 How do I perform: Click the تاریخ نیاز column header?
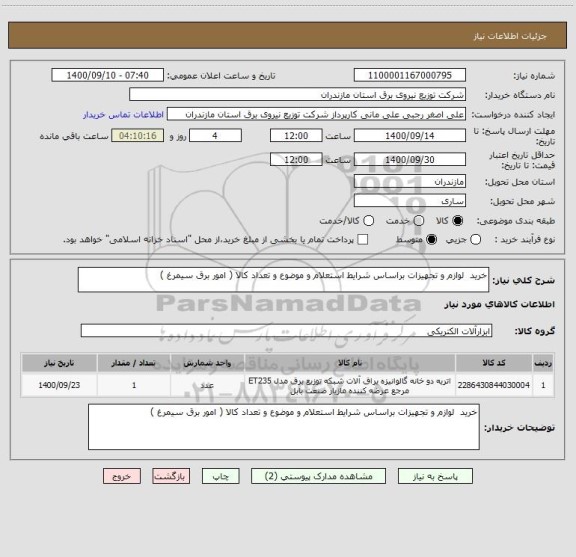click(x=59, y=363)
